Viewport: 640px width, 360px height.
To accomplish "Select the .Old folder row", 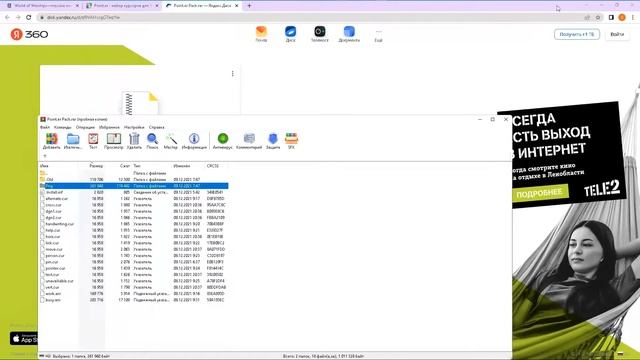I will pos(134,180).
